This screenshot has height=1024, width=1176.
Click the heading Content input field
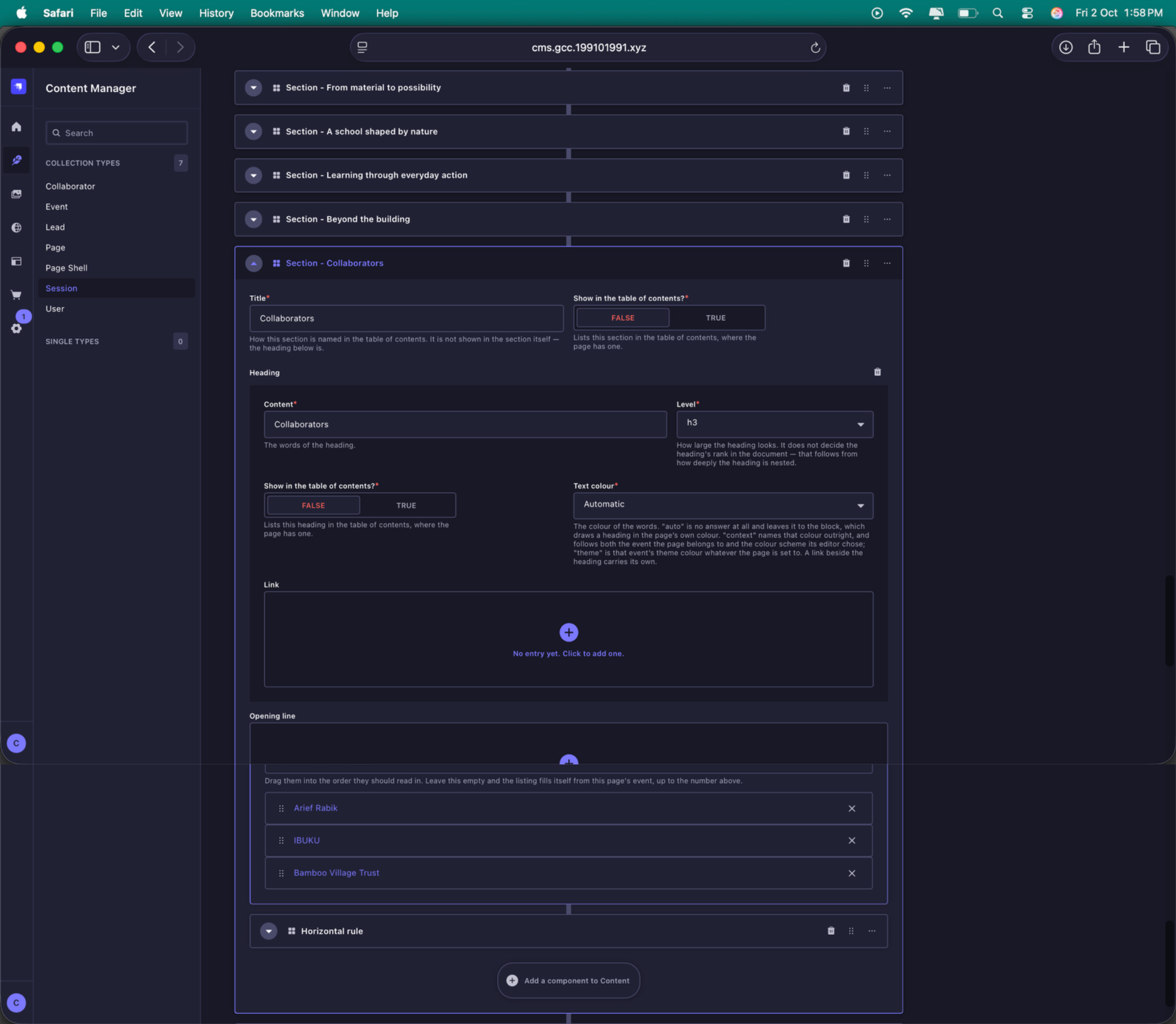click(465, 424)
